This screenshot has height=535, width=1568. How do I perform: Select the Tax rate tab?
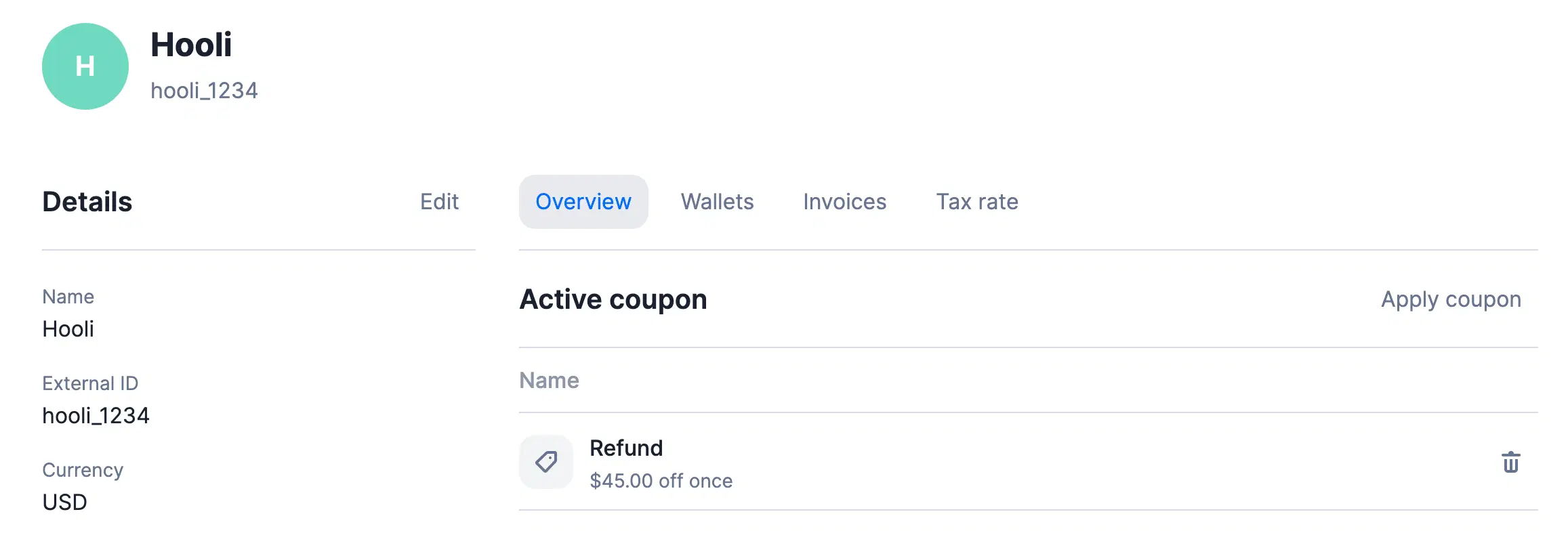[976, 202]
